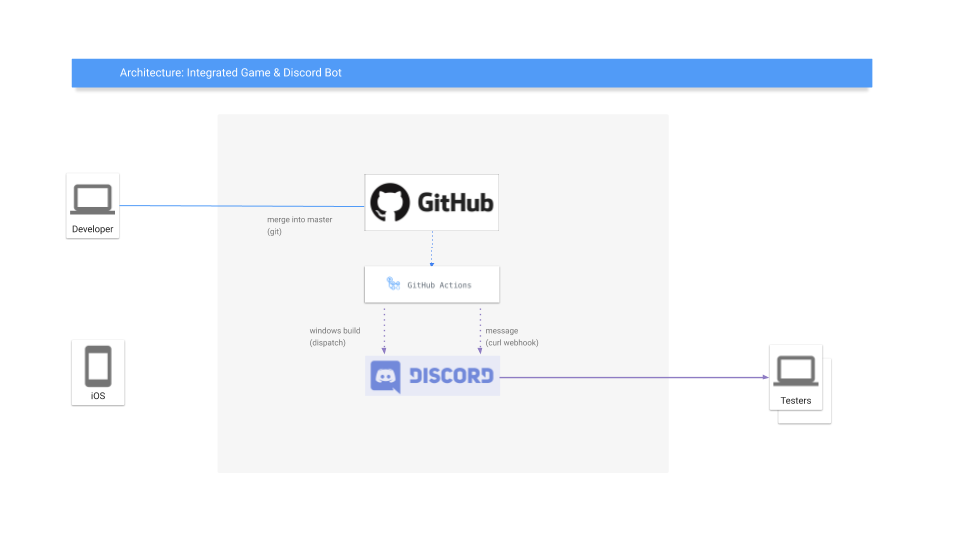Select the dotted windows build arrow
Screen dimensions: 960x540
[384, 331]
